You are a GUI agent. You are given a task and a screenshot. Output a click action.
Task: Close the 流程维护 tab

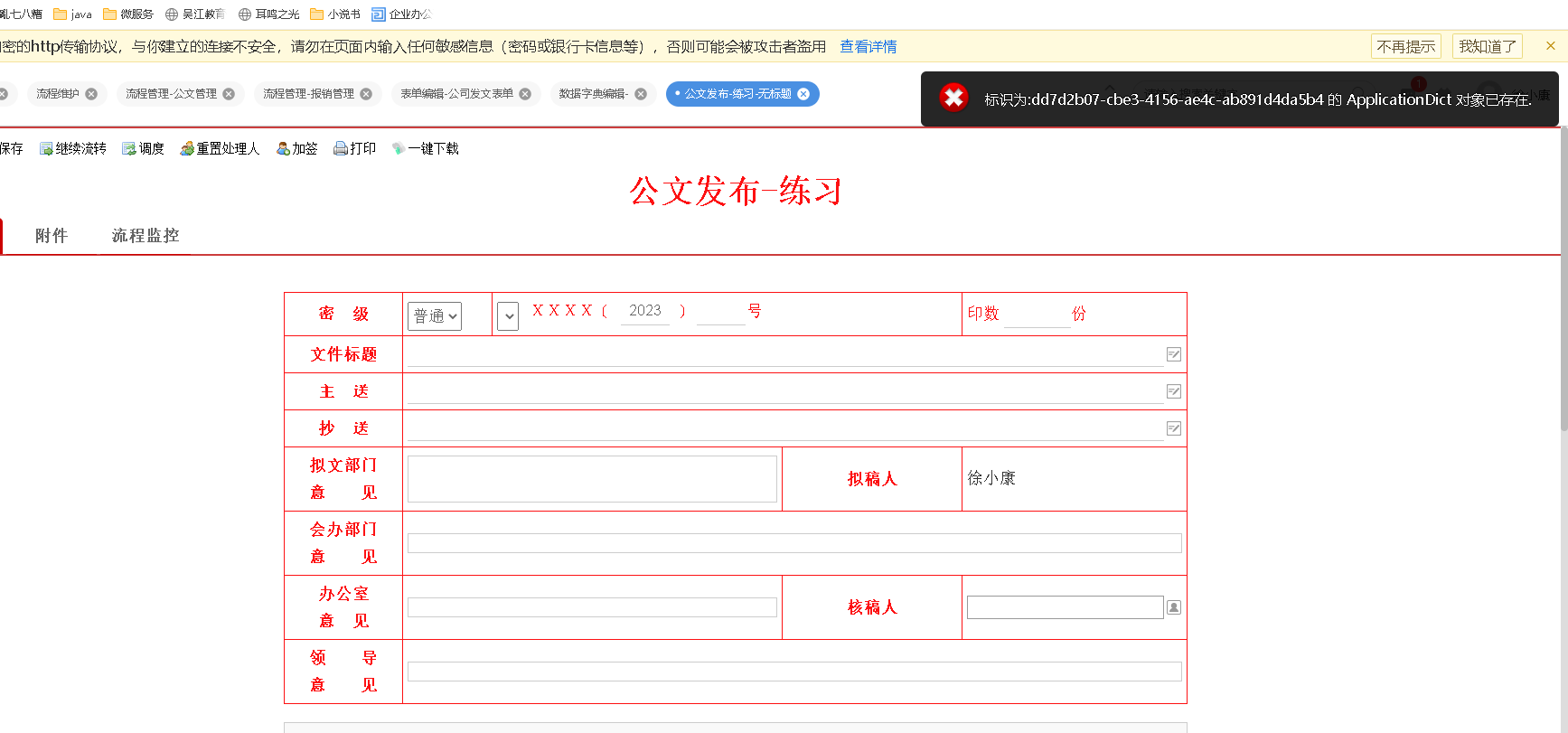coord(91,94)
